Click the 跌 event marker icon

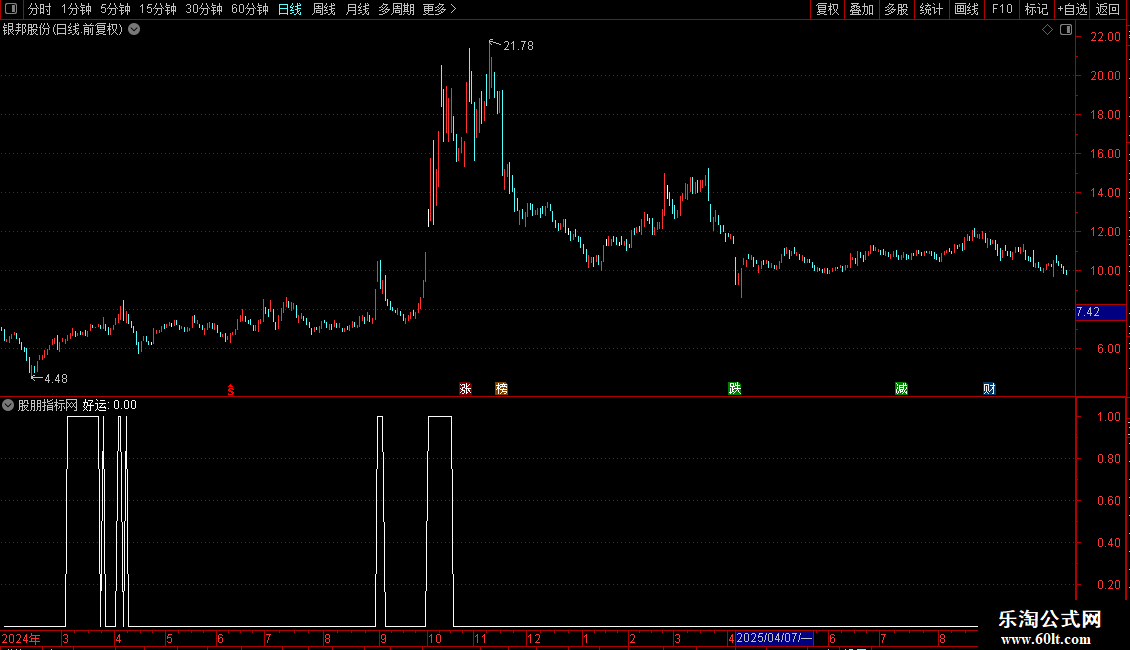point(734,388)
